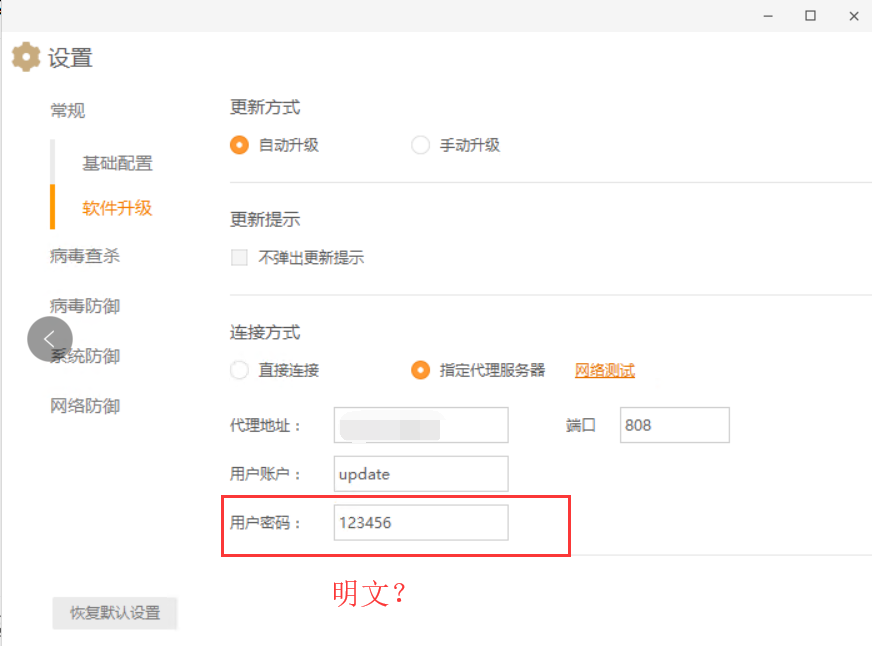
Task: Click the settings gear icon
Action: coord(25,57)
